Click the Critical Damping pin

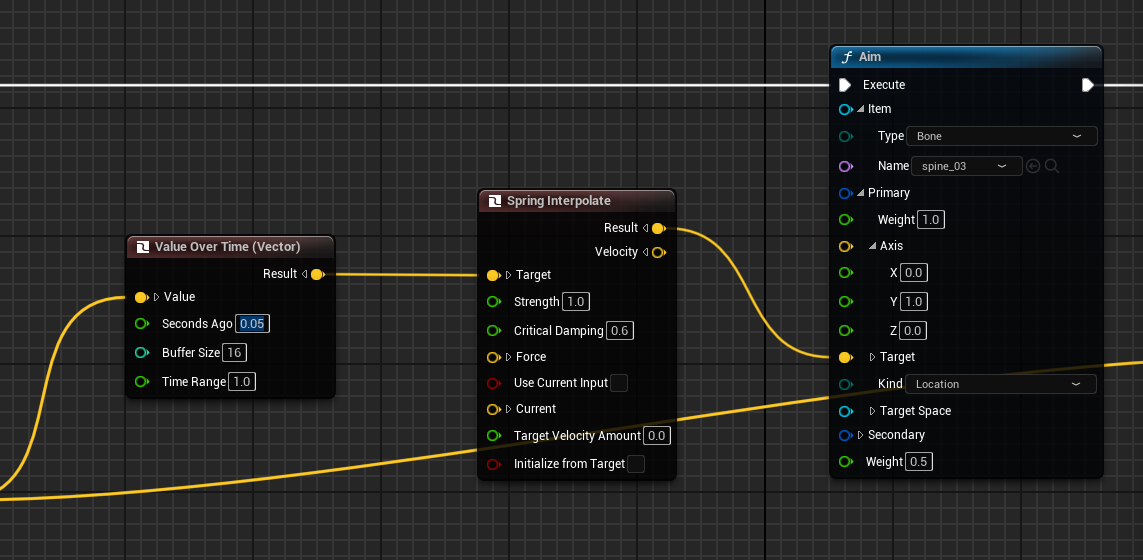494,331
